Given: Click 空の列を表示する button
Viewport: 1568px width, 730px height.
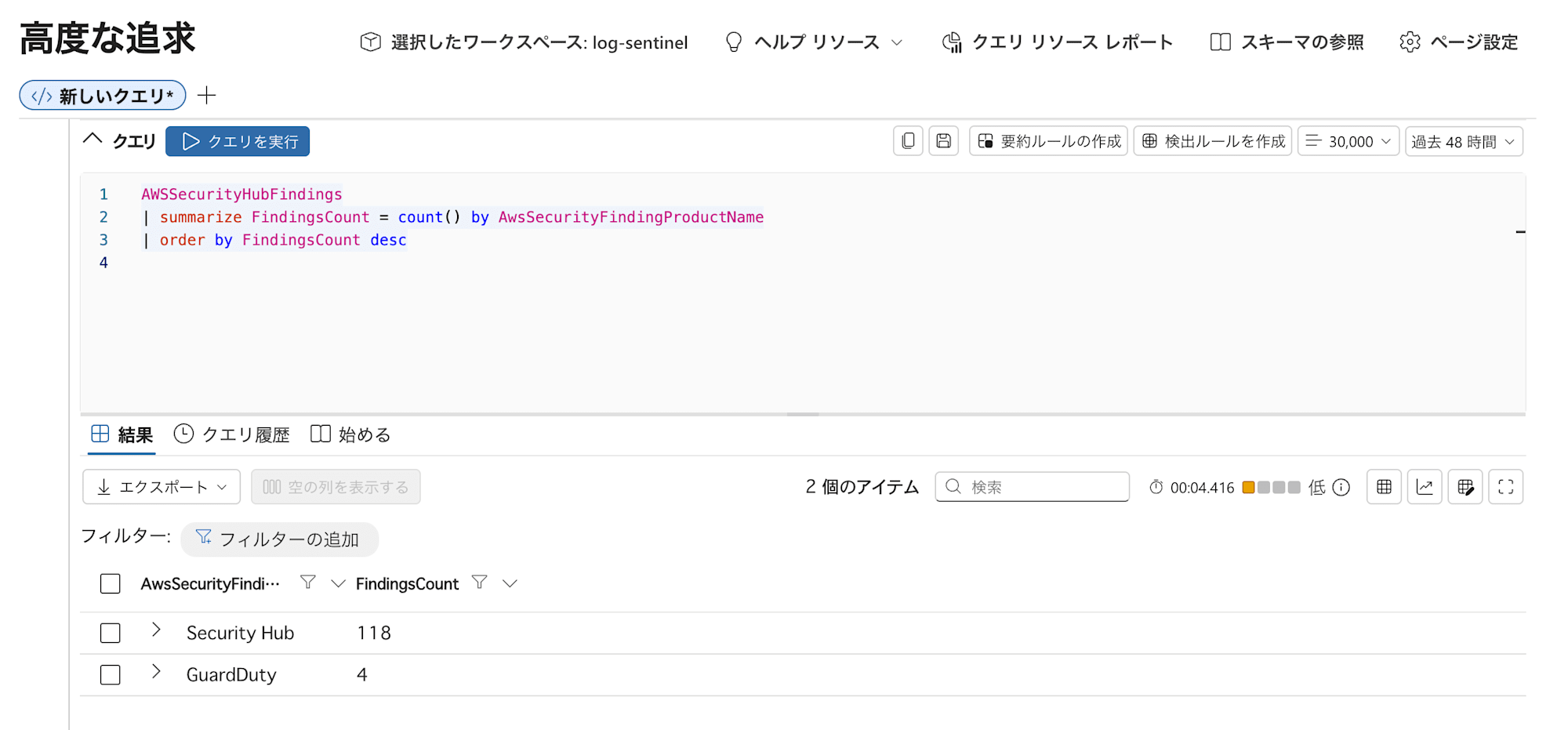Looking at the screenshot, I should pos(336,487).
